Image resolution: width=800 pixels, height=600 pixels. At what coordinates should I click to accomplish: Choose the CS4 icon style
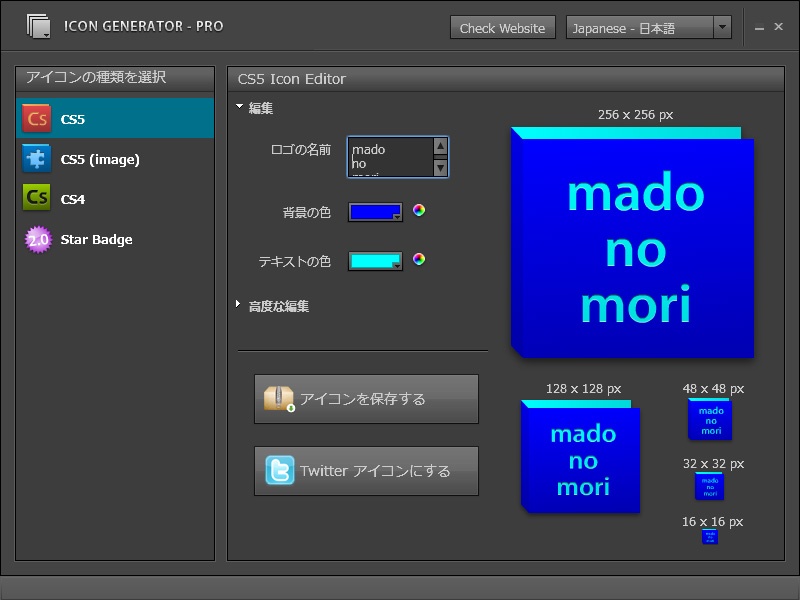coord(114,199)
